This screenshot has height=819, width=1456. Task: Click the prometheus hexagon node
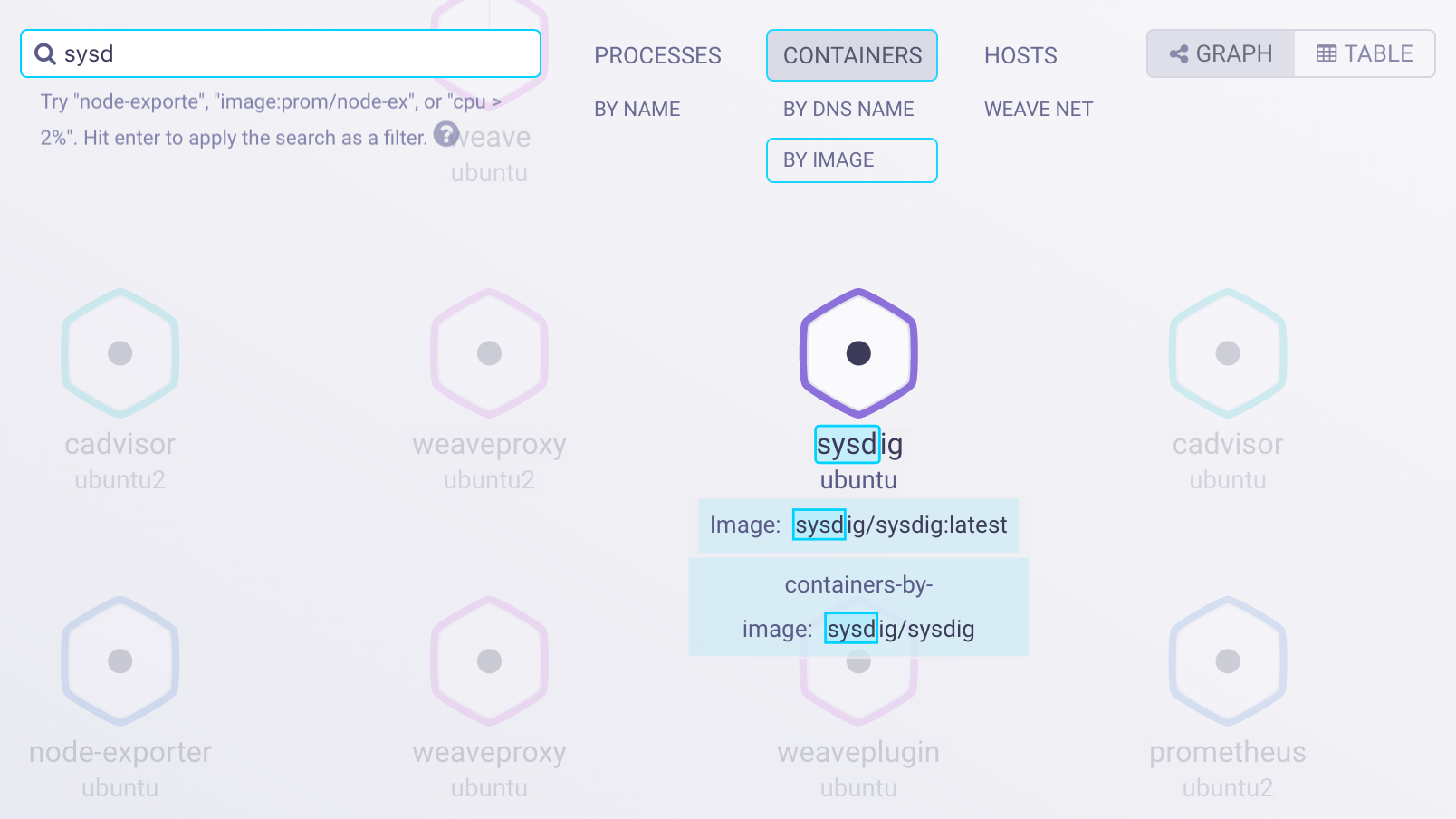[x=1228, y=661]
